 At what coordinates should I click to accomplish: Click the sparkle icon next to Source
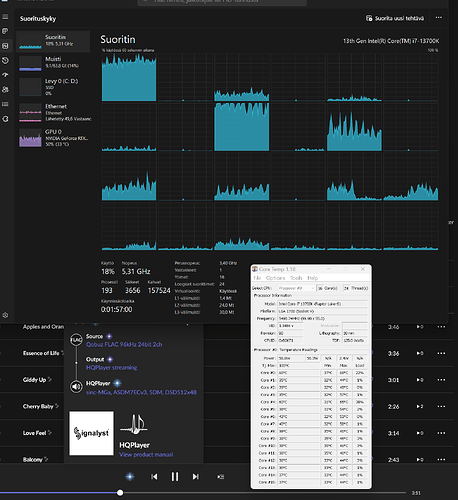(109, 336)
